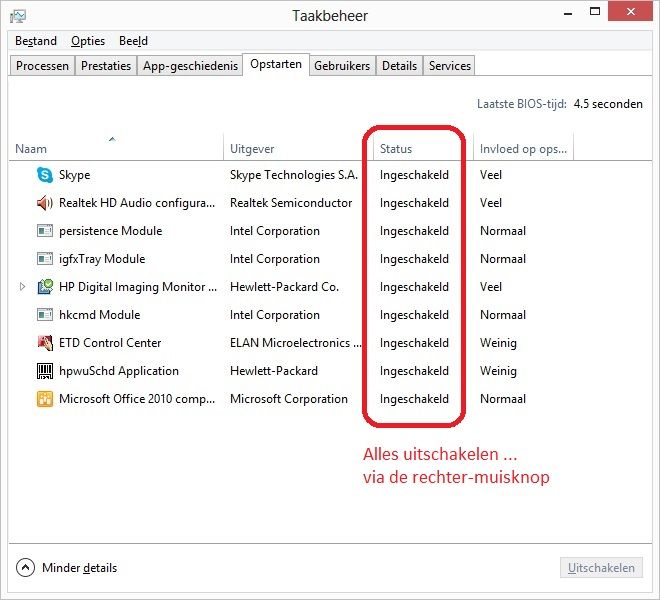Close the Taakbeheer window
The height and width of the screenshot is (600, 660).
[631, 12]
